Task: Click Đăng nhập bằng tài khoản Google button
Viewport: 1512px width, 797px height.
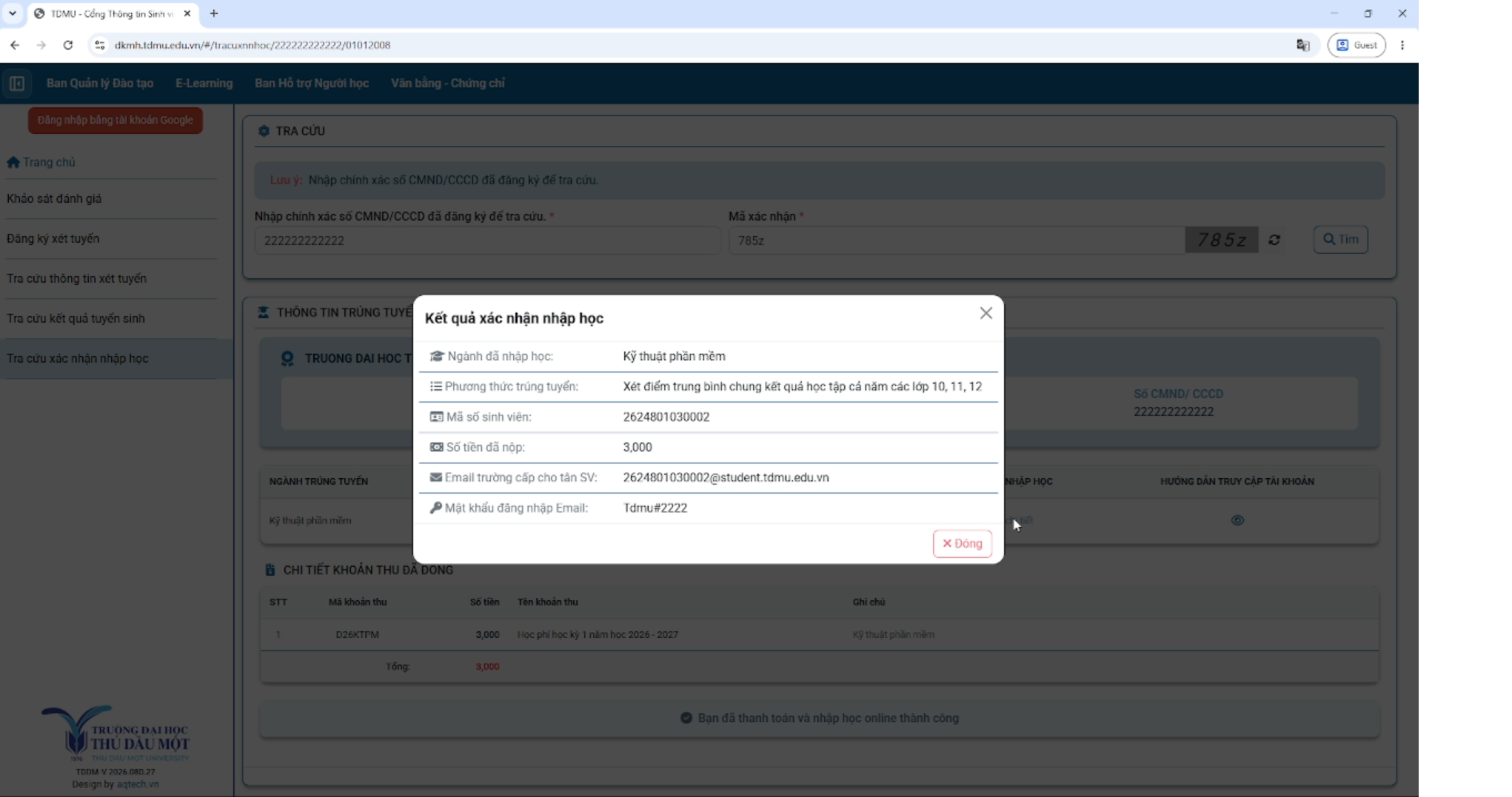Action: click(116, 120)
